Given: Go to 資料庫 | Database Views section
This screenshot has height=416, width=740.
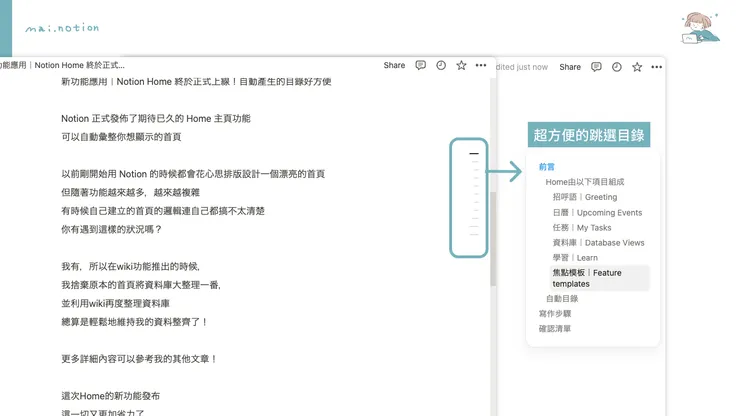Looking at the screenshot, I should tap(598, 243).
